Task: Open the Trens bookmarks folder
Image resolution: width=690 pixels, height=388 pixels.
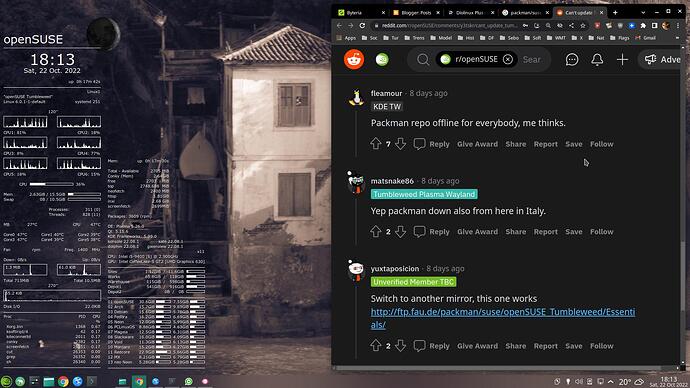Action: click(x=414, y=38)
